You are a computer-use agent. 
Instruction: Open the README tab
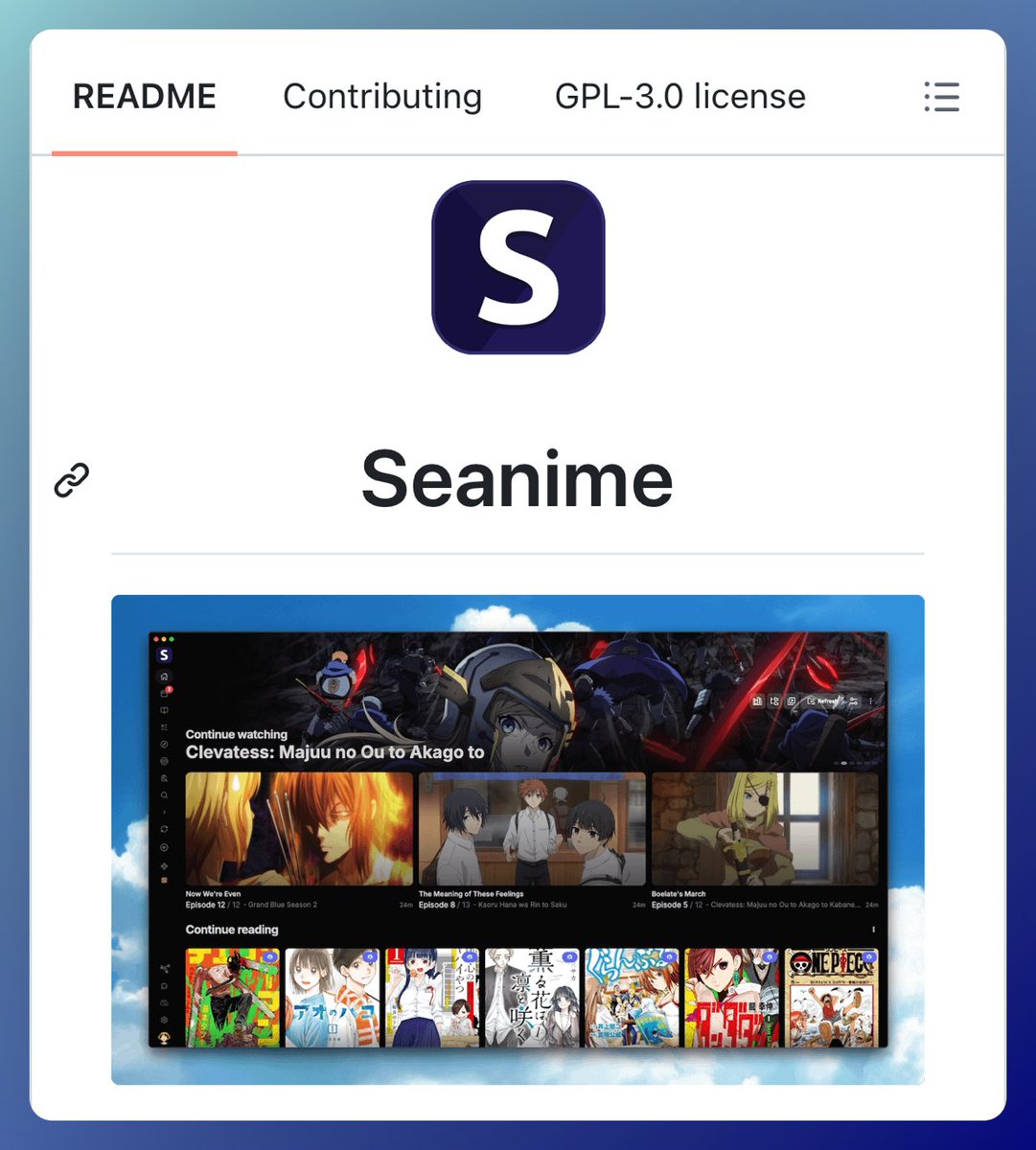[x=145, y=97]
